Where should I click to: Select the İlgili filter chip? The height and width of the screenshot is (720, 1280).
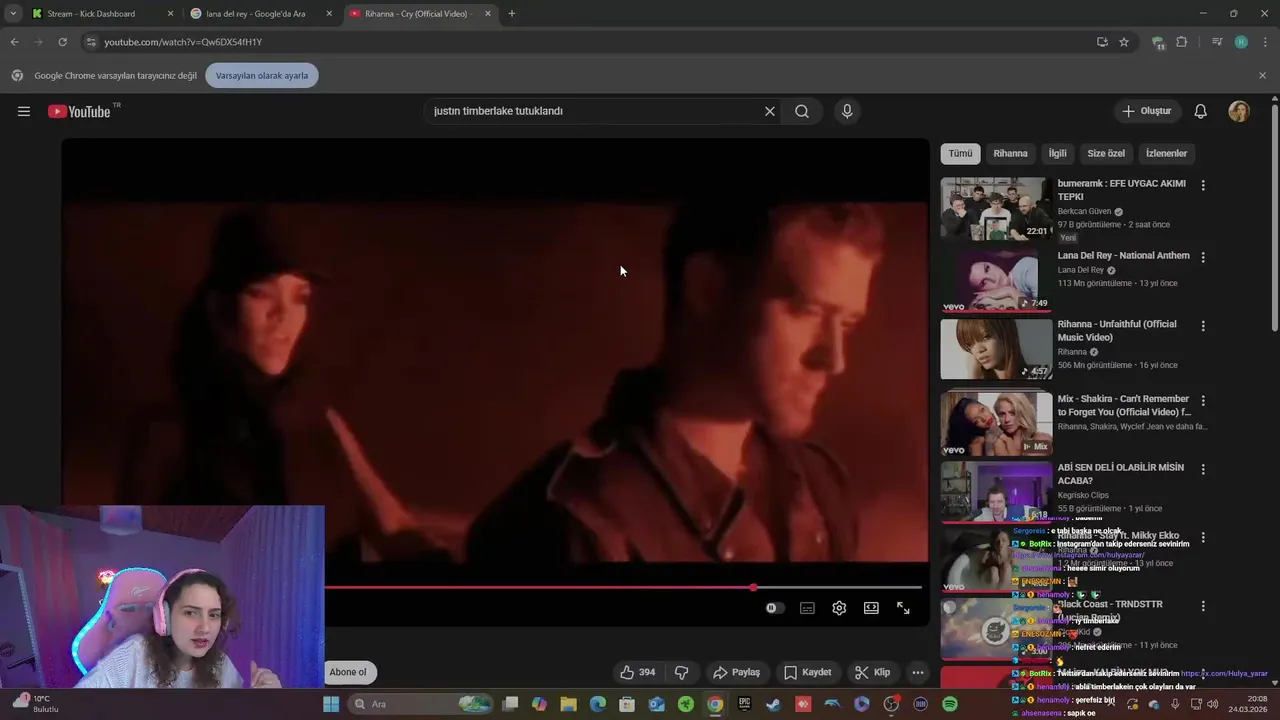tap(1057, 153)
